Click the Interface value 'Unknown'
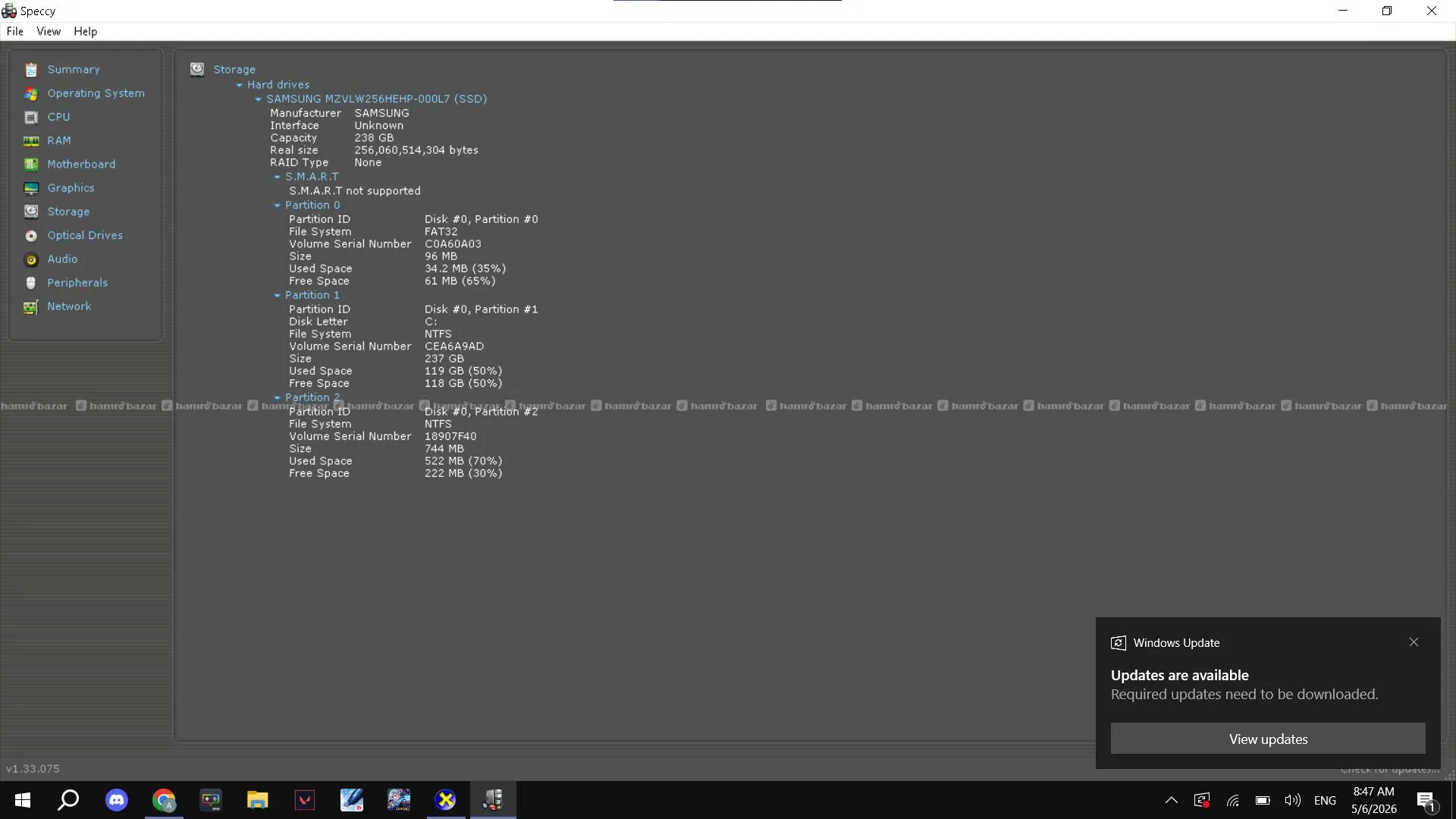 point(379,126)
